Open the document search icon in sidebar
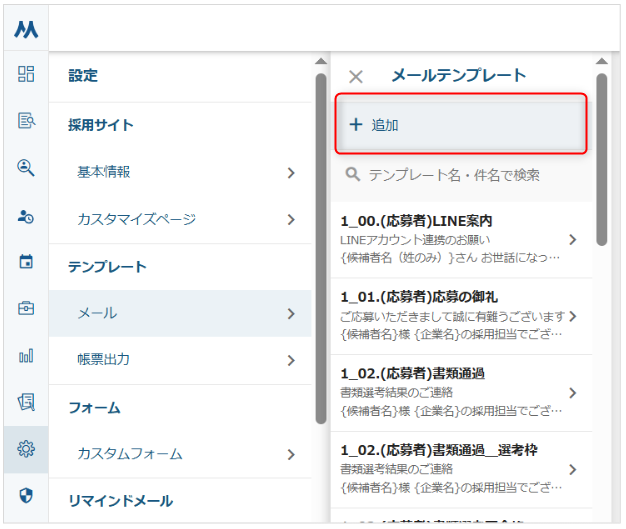The height and width of the screenshot is (529, 626). (x=26, y=121)
